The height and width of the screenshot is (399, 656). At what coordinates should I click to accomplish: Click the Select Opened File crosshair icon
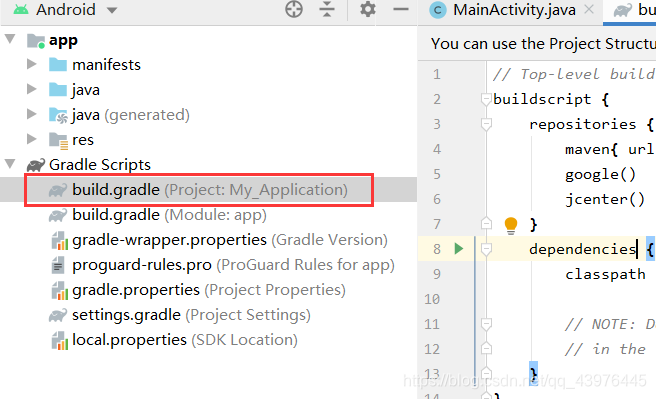294,9
